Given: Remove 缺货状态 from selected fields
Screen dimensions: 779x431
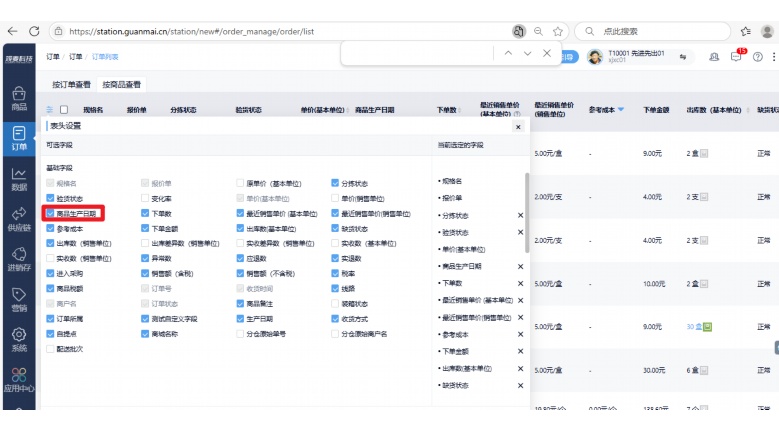Looking at the screenshot, I should pyautogui.click(x=521, y=386).
